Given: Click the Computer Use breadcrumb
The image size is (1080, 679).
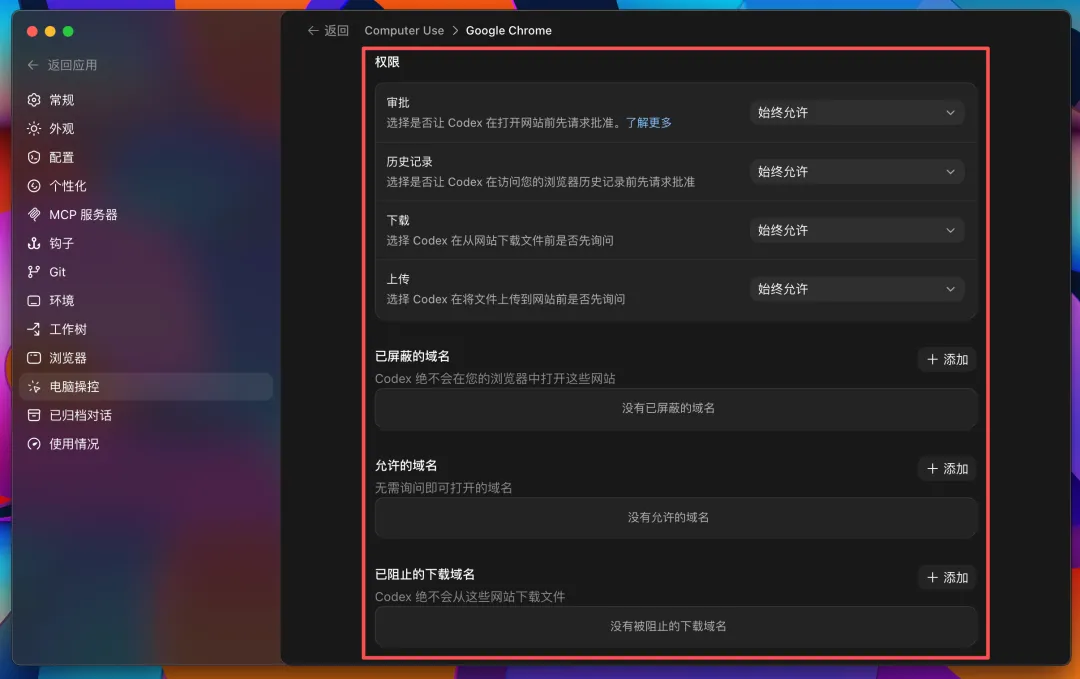Looking at the screenshot, I should point(404,30).
